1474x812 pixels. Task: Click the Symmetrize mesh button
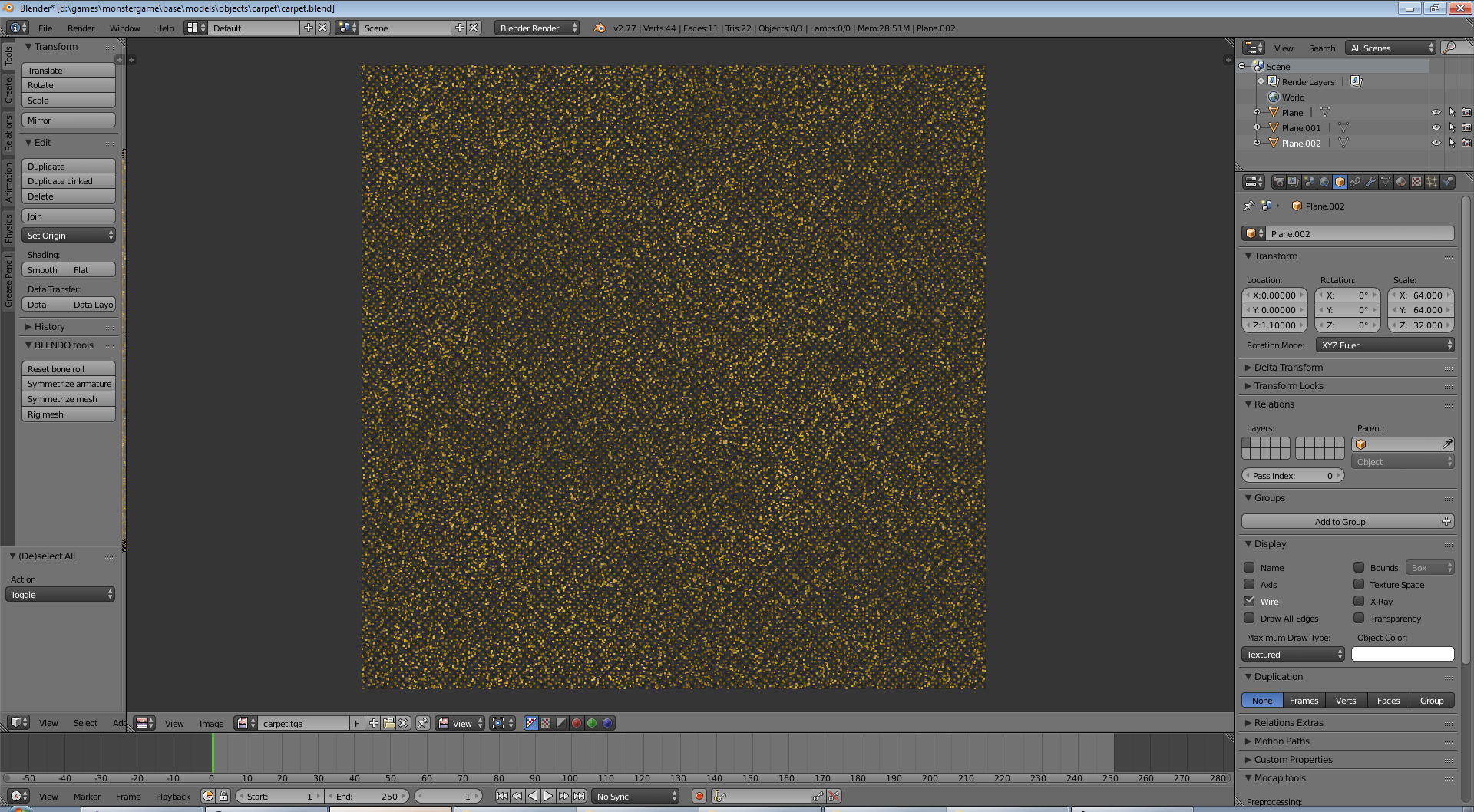(x=68, y=399)
